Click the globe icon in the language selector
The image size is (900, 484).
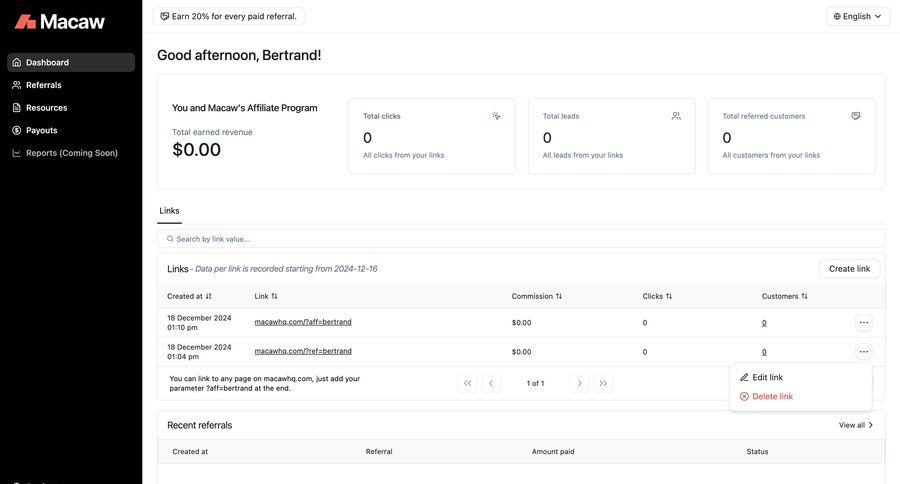837,16
